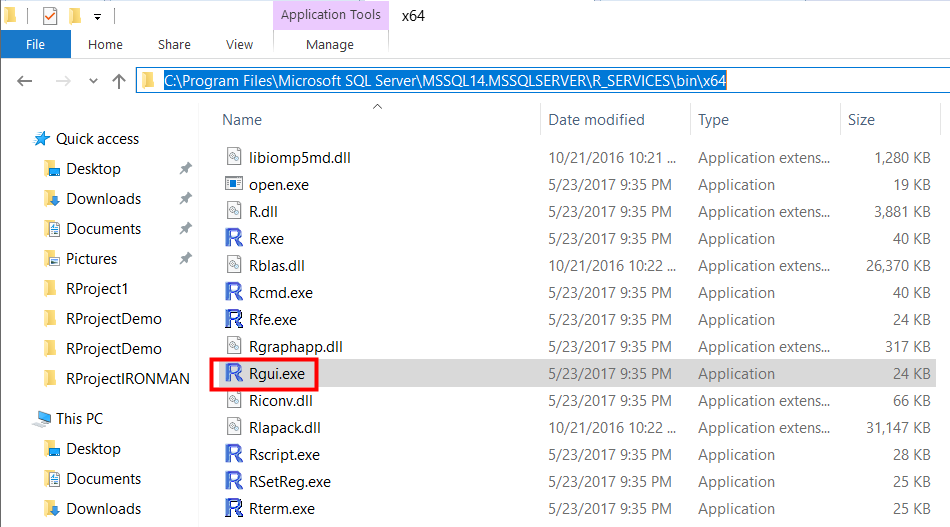Click the 26,370 KB size of Rblas.dll
950x527 pixels.
point(898,265)
